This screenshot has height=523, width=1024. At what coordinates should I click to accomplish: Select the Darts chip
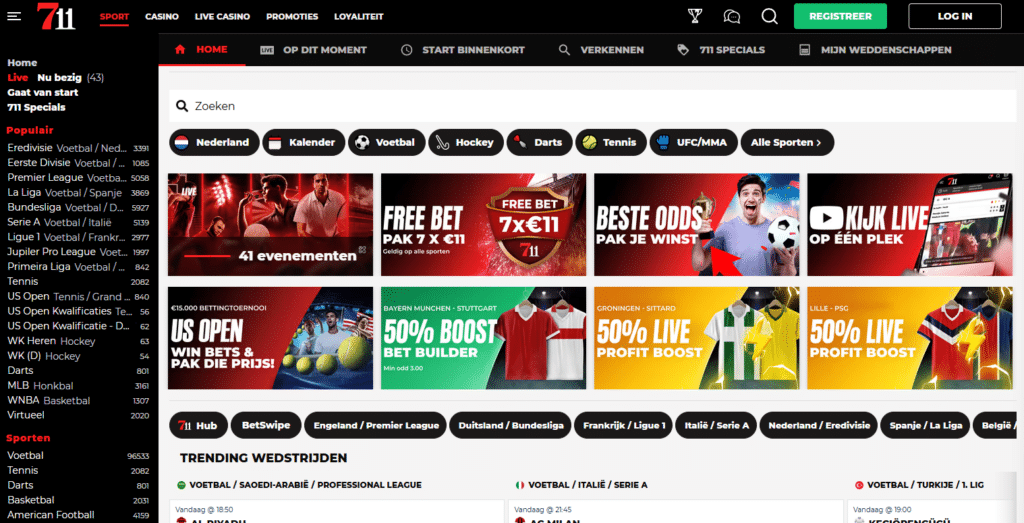point(539,142)
